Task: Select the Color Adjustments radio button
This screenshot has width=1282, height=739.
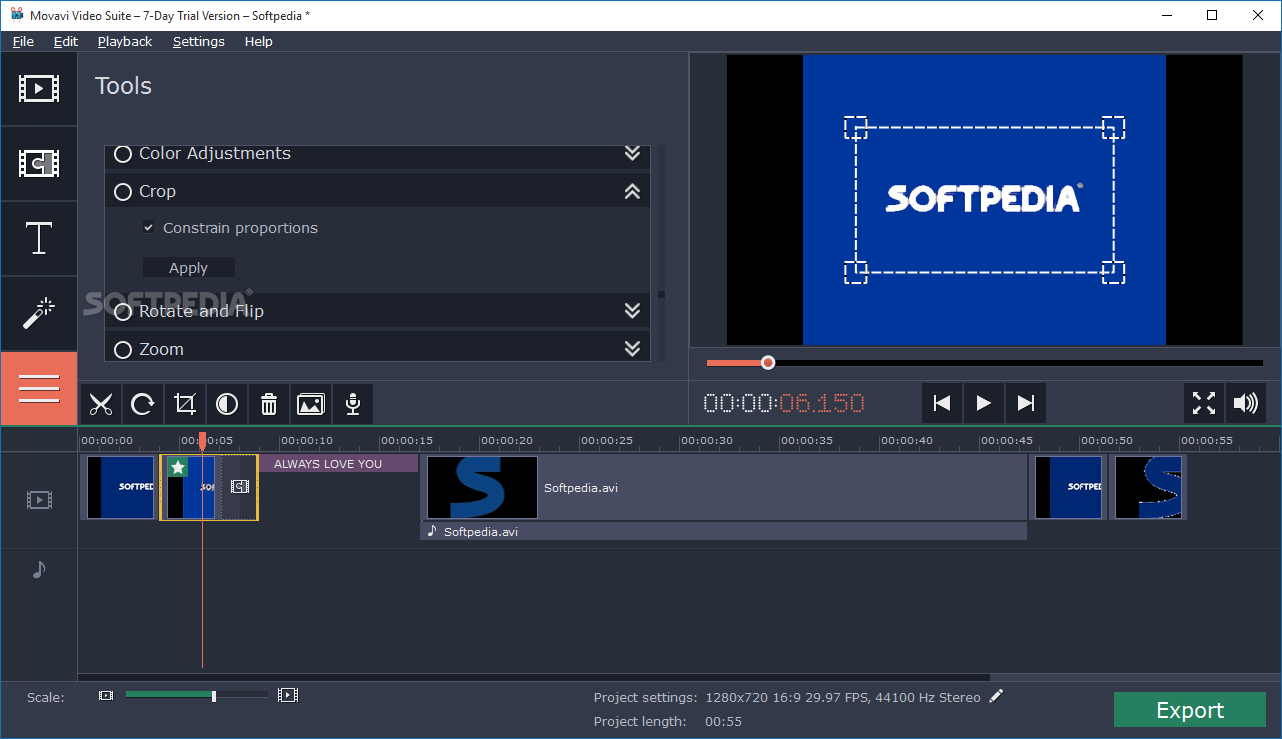Action: click(123, 154)
